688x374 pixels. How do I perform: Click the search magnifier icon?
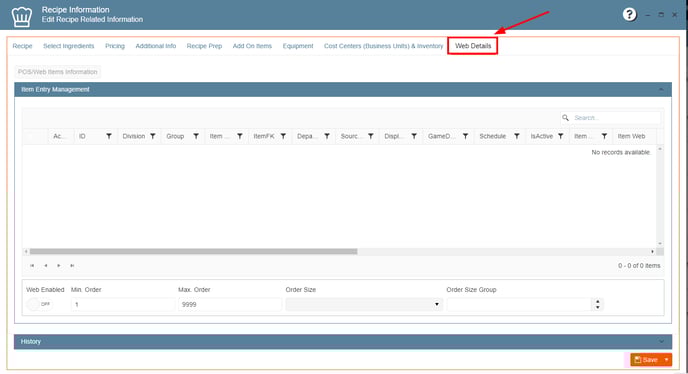(566, 118)
